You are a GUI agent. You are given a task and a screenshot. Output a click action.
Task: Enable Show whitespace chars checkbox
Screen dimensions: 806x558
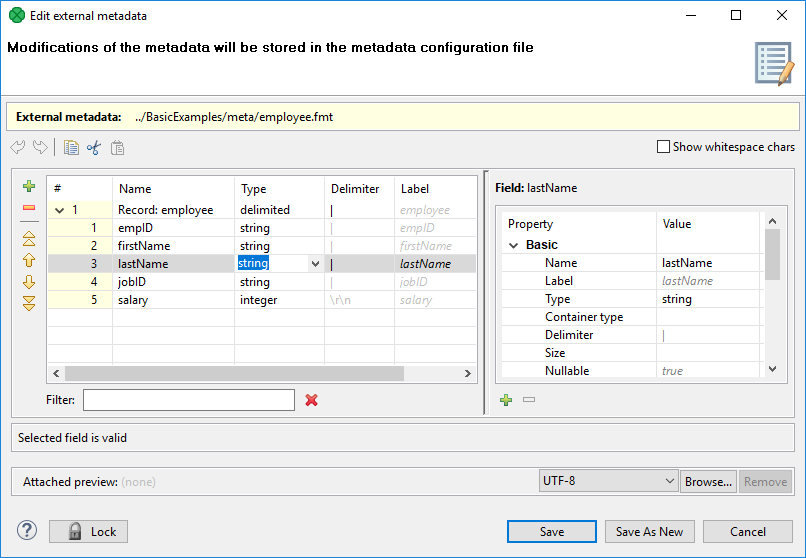663,147
